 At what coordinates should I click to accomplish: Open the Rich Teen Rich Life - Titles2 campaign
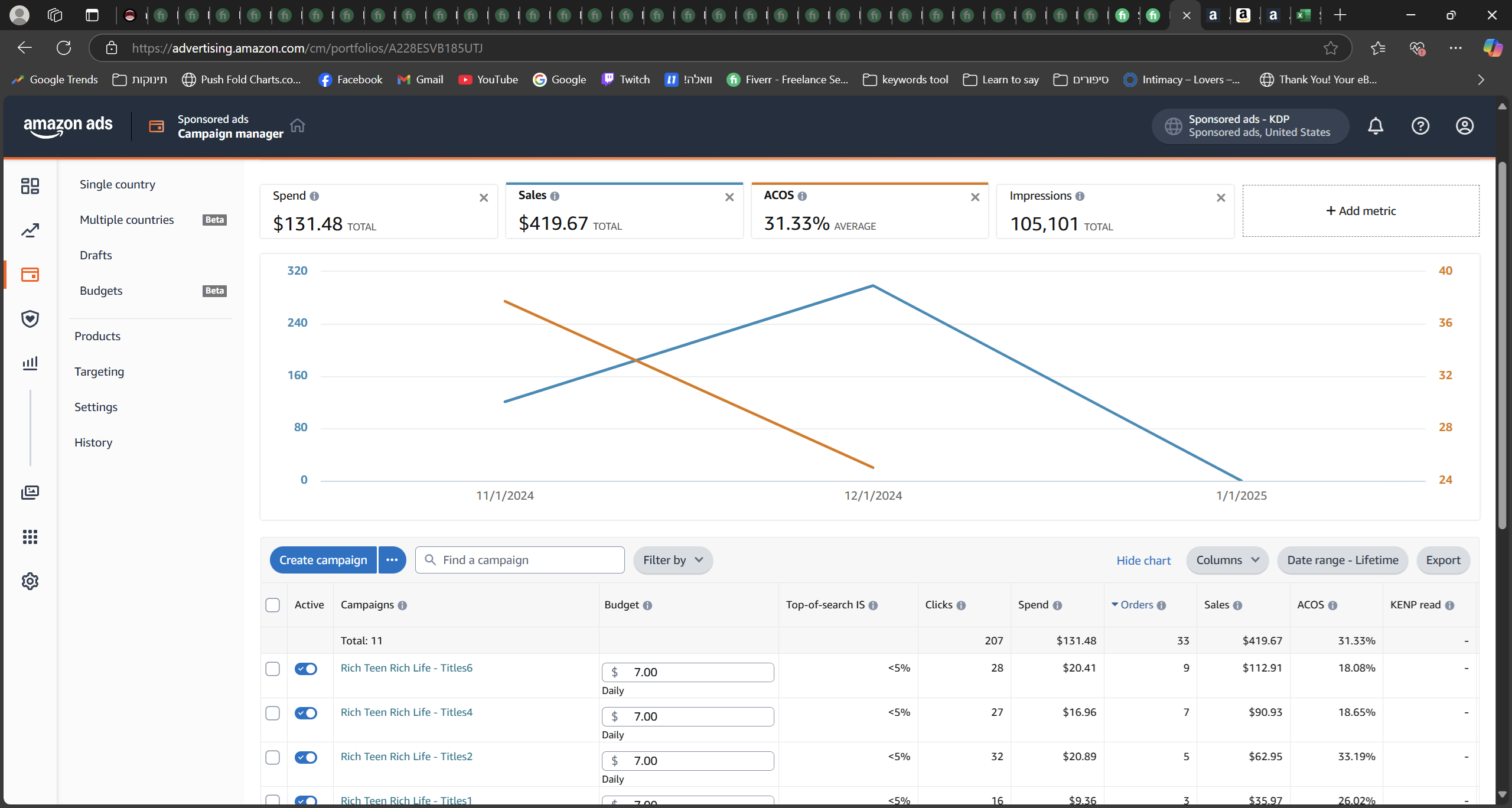tap(406, 757)
